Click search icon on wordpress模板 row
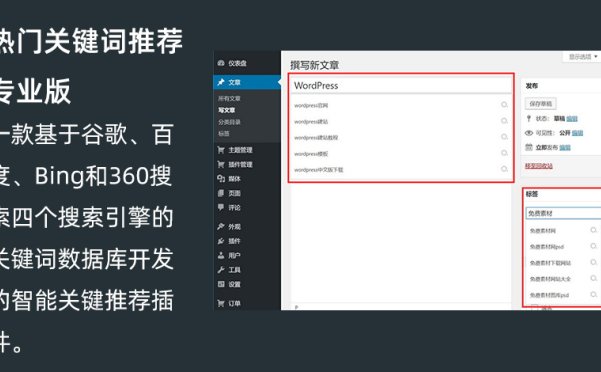 504,153
